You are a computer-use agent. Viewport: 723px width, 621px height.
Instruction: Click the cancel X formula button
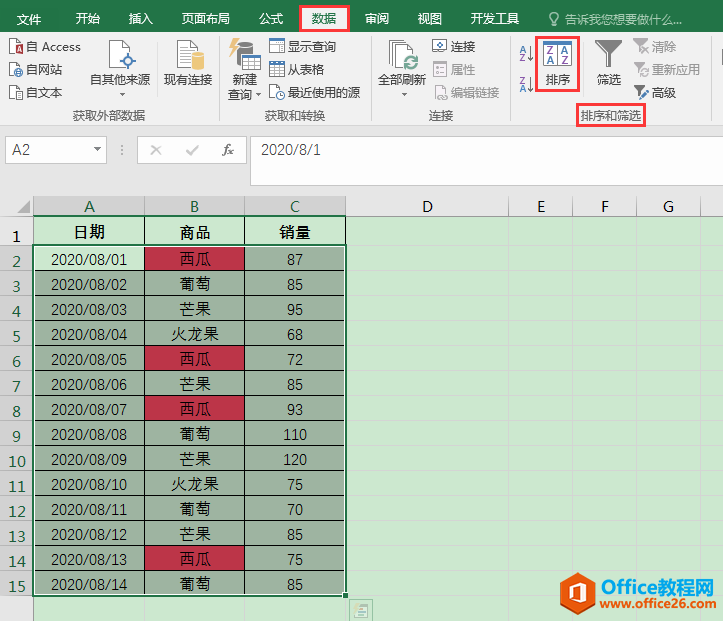[x=156, y=150]
